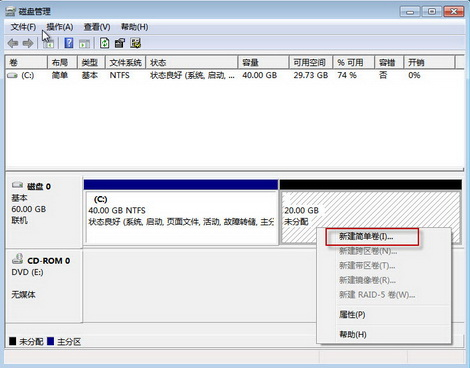
Task: Select the 20.00 GB unallocated space block
Action: 370,212
